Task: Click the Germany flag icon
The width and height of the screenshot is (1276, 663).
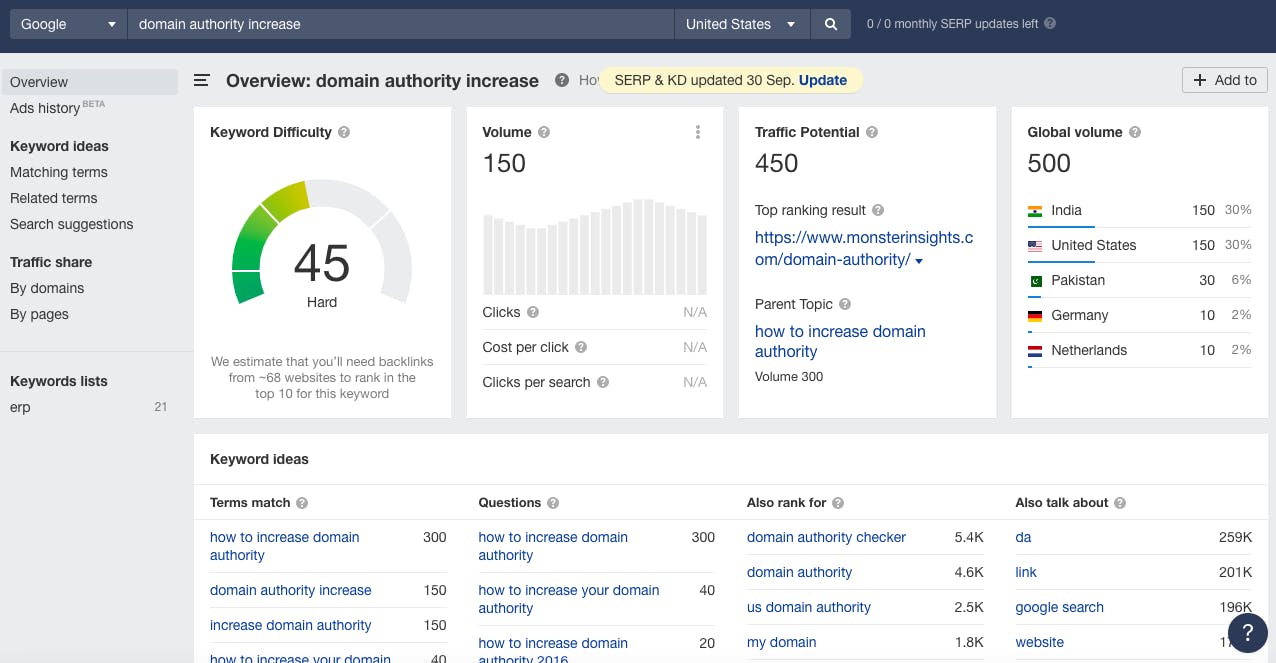Action: point(1035,315)
